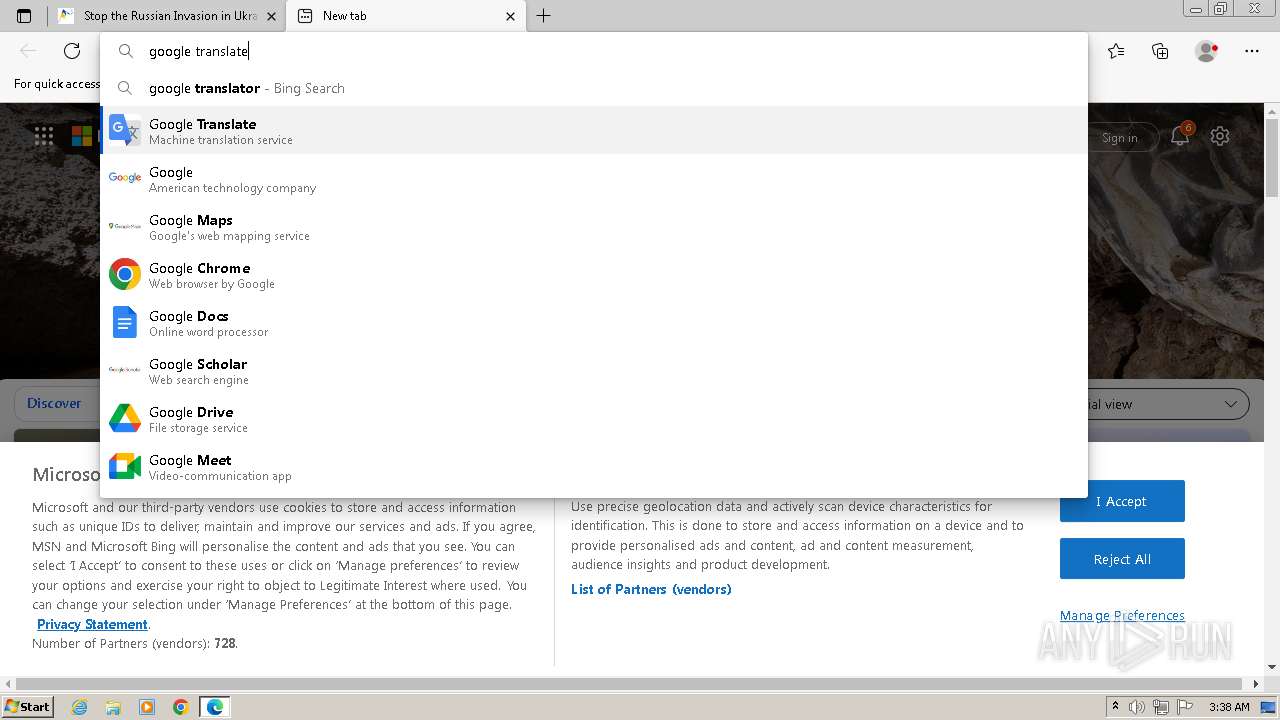Close the 'New tab' tab

(511, 16)
